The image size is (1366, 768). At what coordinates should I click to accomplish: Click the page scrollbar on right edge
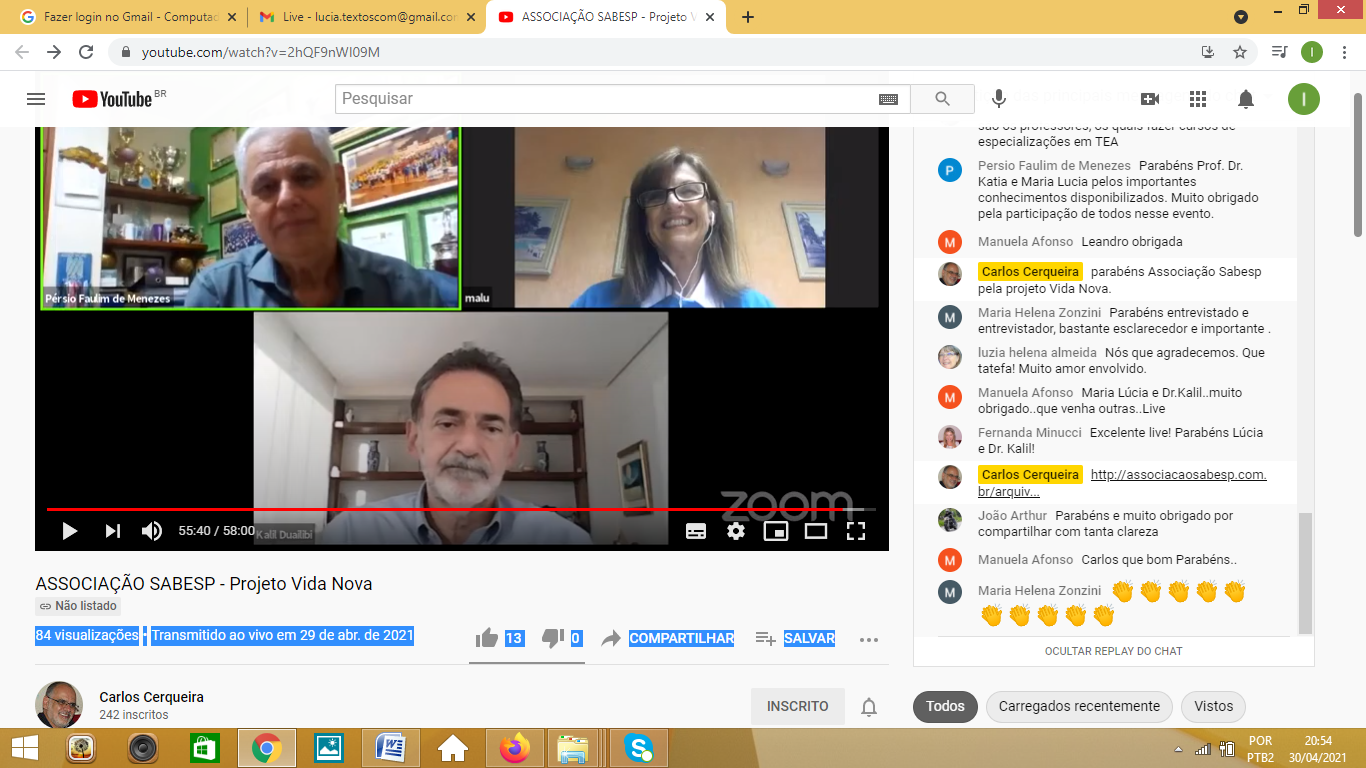(x=1358, y=165)
